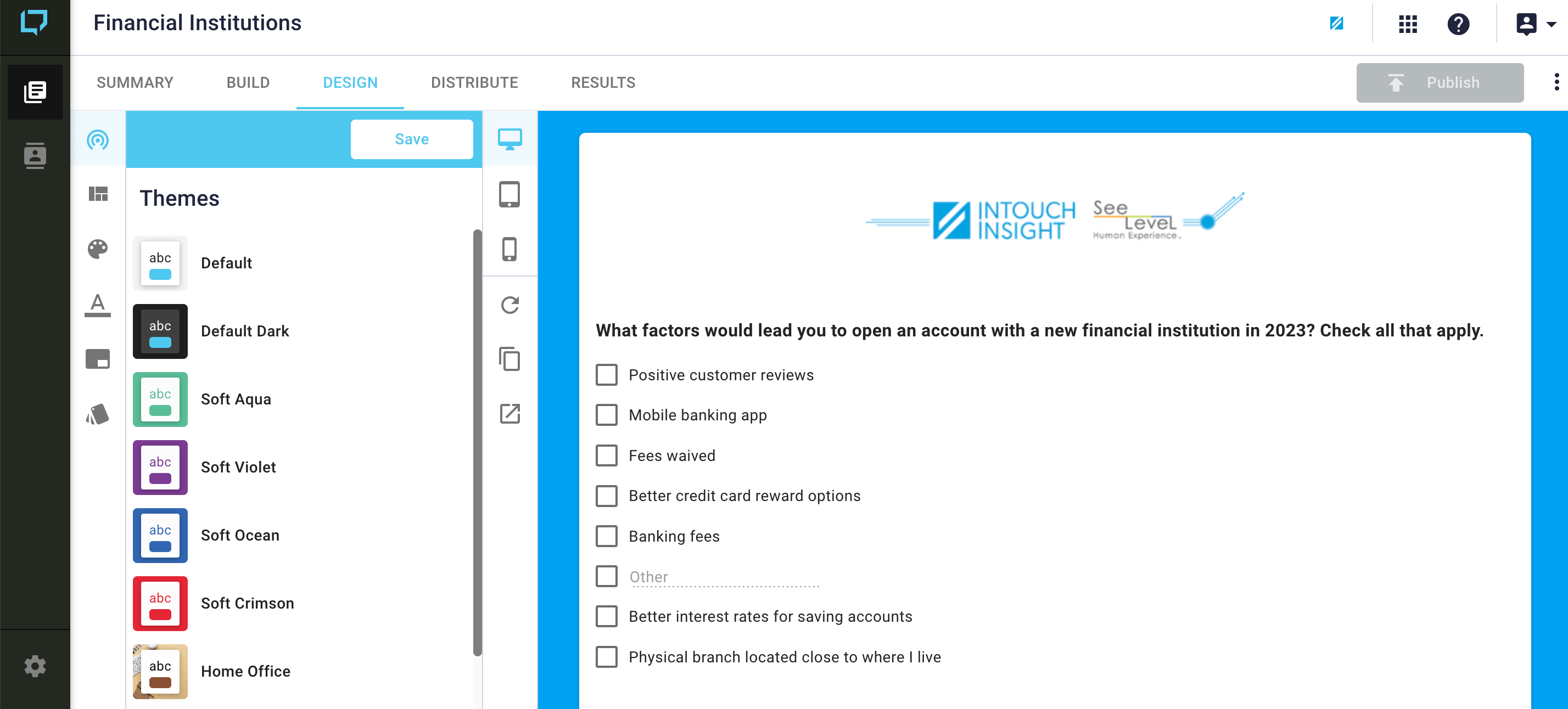Click the broadcast/live icon in sidebar

click(98, 140)
